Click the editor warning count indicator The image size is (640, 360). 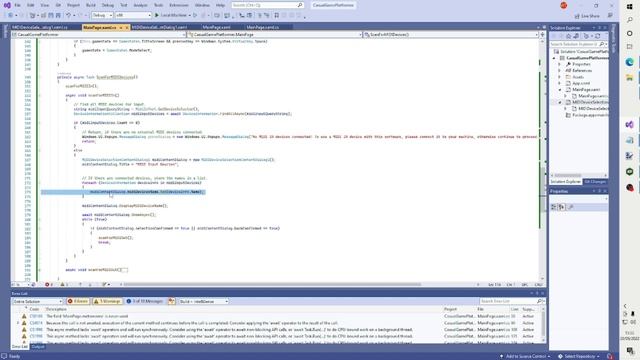(x=64, y=284)
